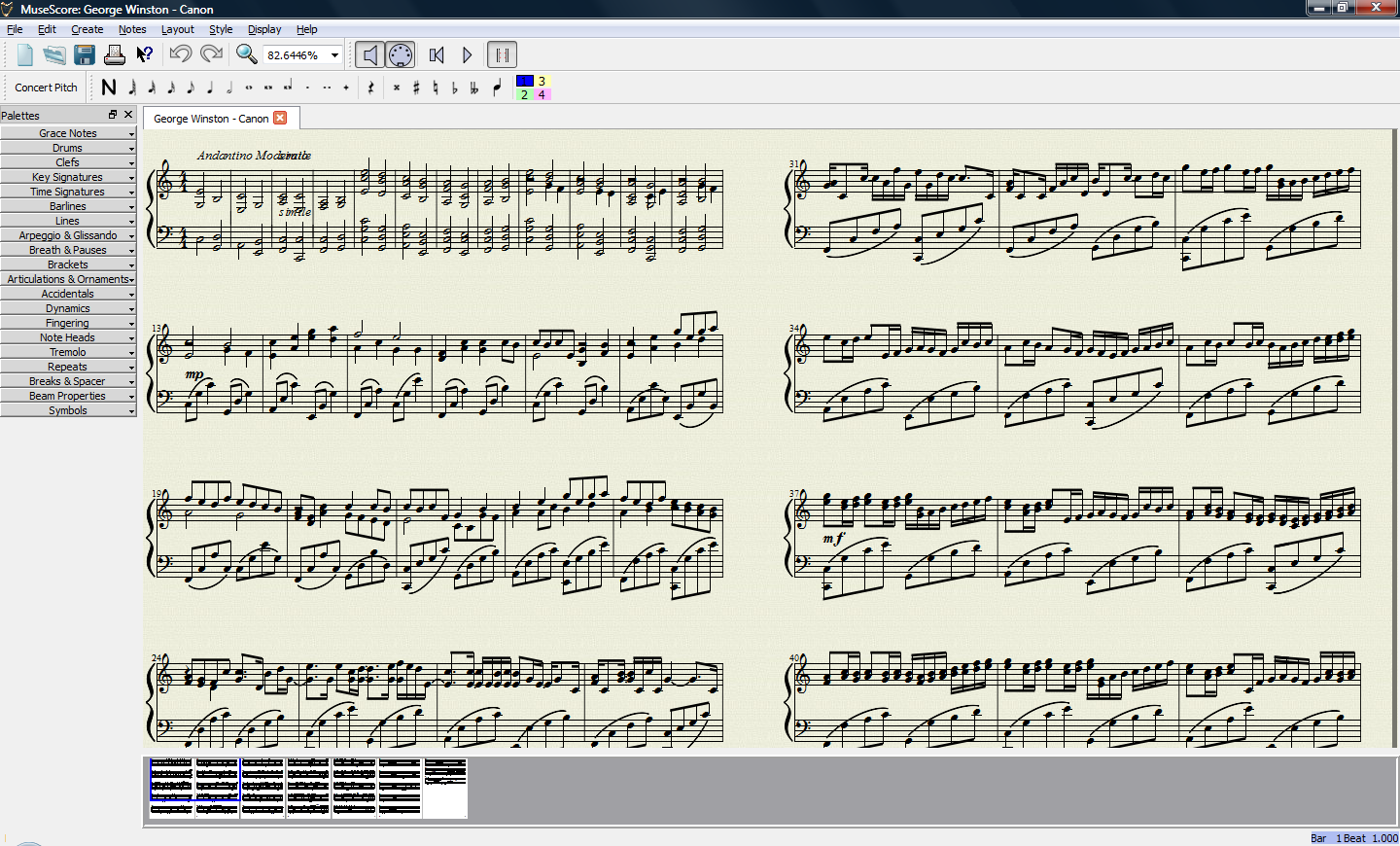Save the score with the floppy disk icon
Image resolution: width=1400 pixels, height=846 pixels.
pyautogui.click(x=85, y=55)
